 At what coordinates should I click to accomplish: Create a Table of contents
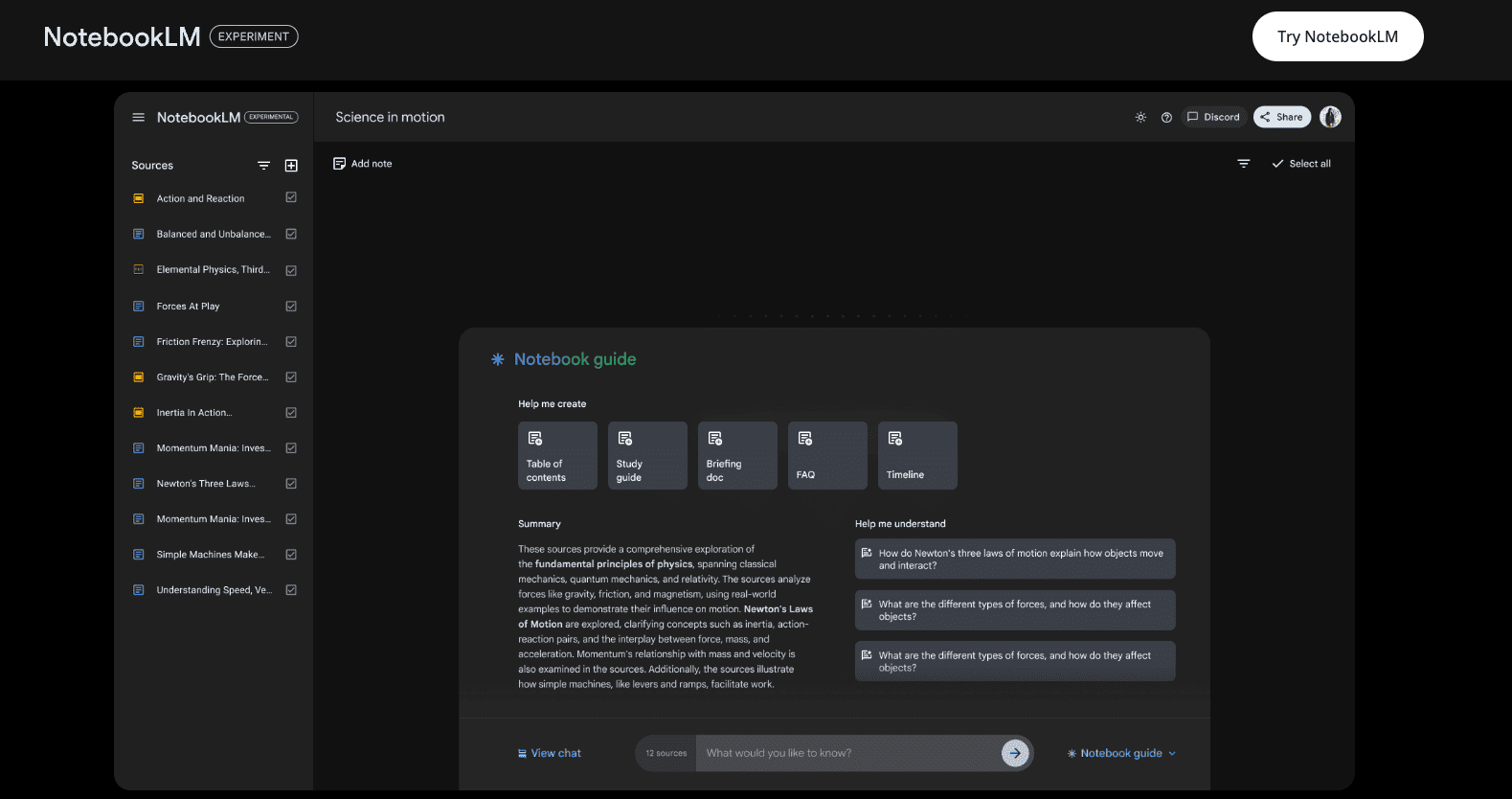point(557,455)
